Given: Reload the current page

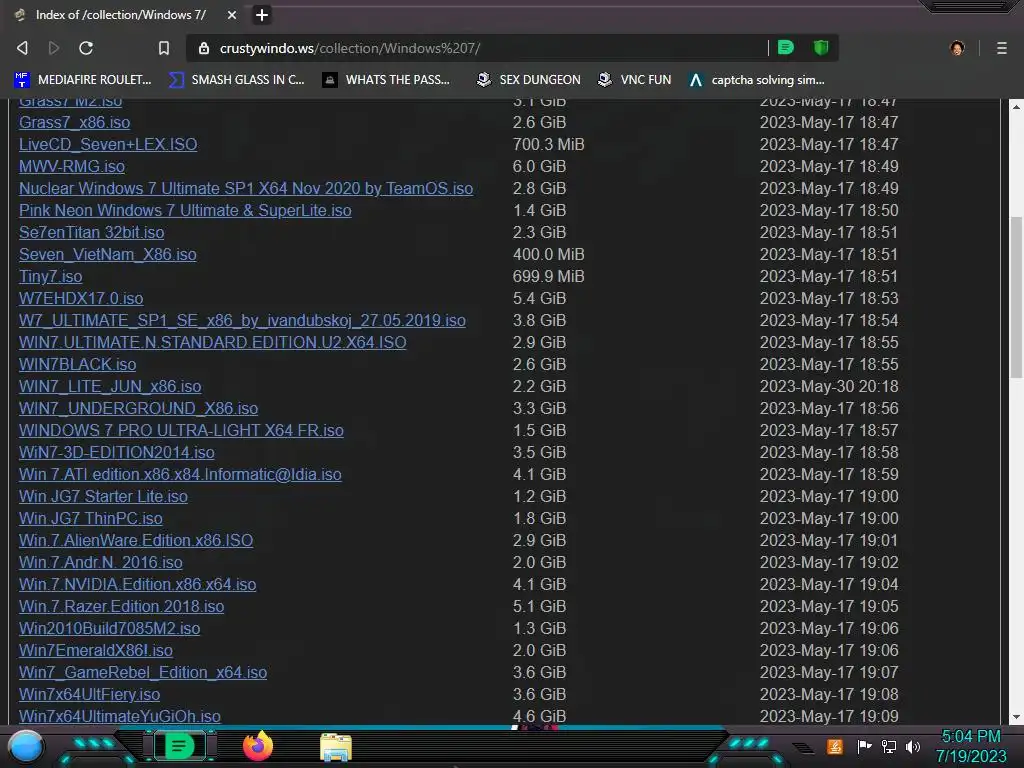Looking at the screenshot, I should click(x=86, y=48).
